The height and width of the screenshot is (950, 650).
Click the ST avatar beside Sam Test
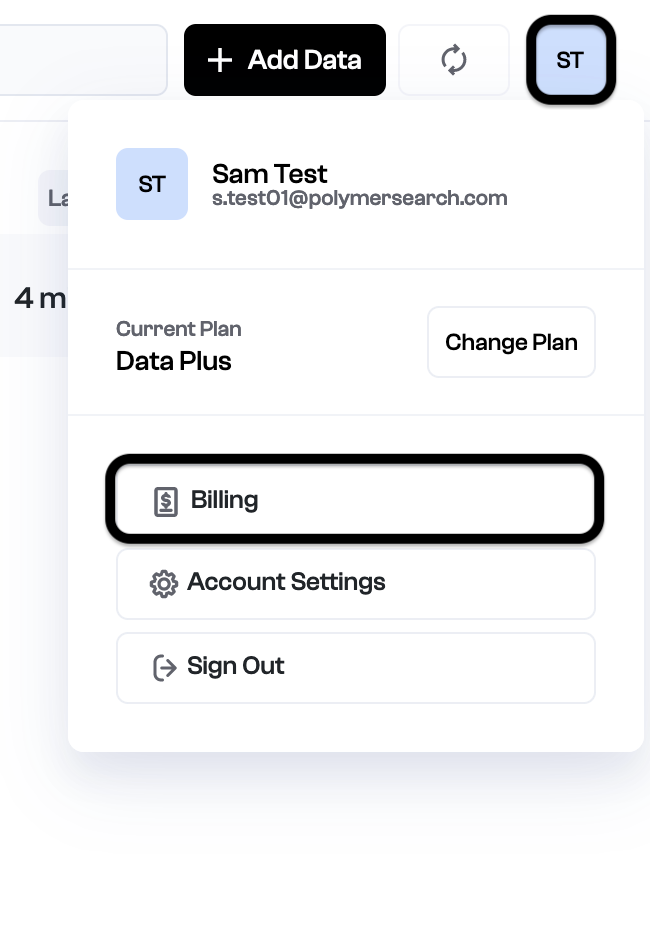point(152,184)
